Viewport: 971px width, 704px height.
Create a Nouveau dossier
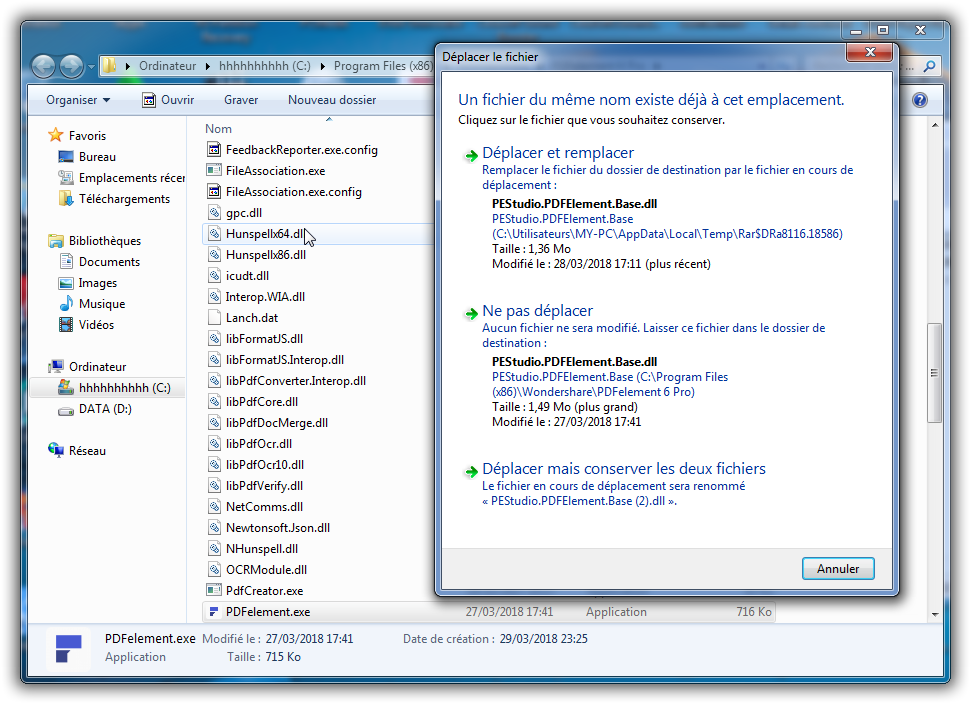[x=332, y=100]
